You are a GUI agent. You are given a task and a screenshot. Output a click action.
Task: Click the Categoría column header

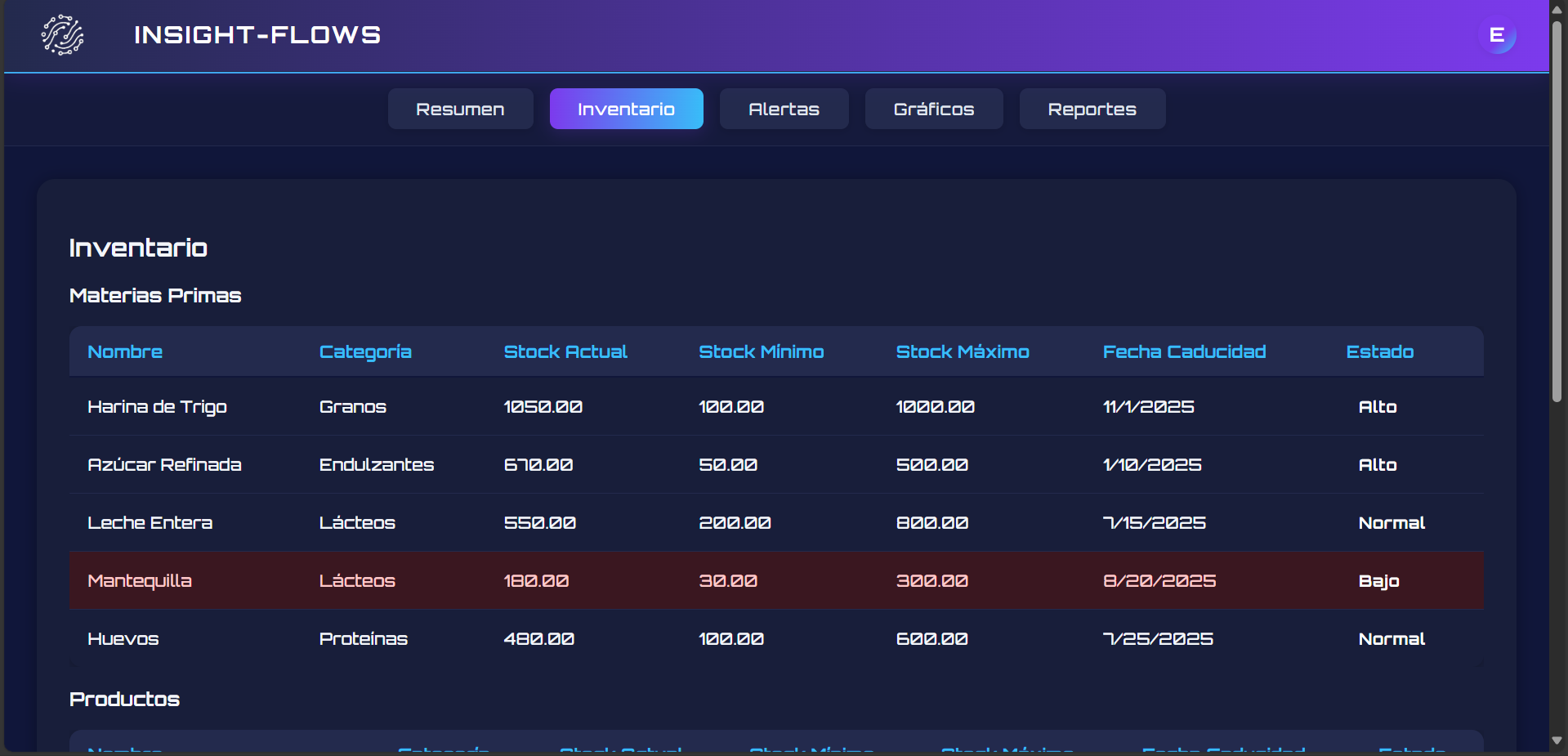click(365, 351)
